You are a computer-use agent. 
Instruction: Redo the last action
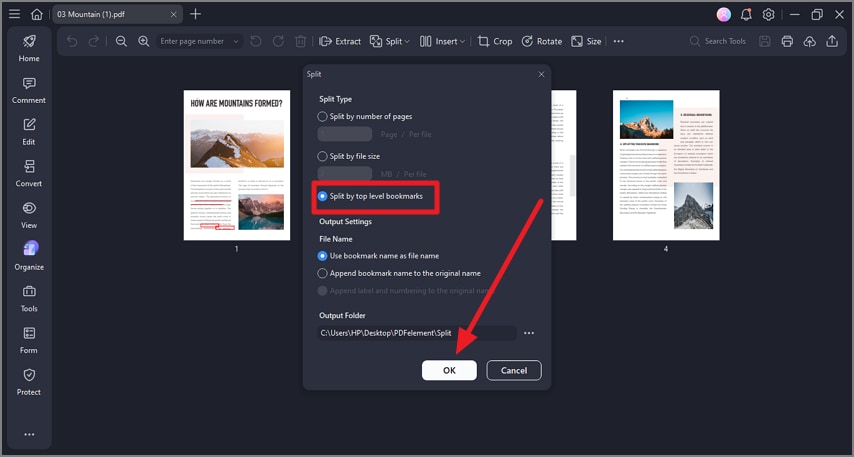click(94, 41)
